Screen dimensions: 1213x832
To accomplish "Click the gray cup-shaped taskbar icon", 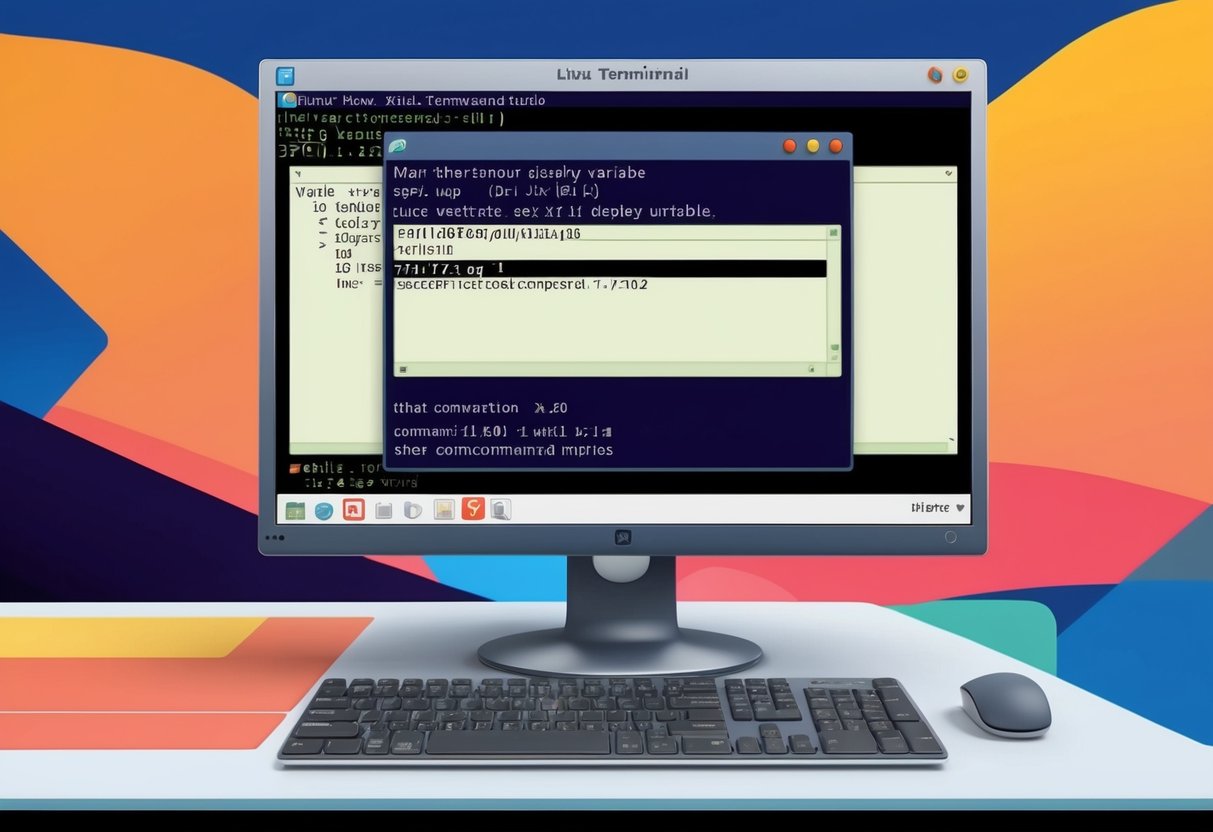I will (x=412, y=510).
